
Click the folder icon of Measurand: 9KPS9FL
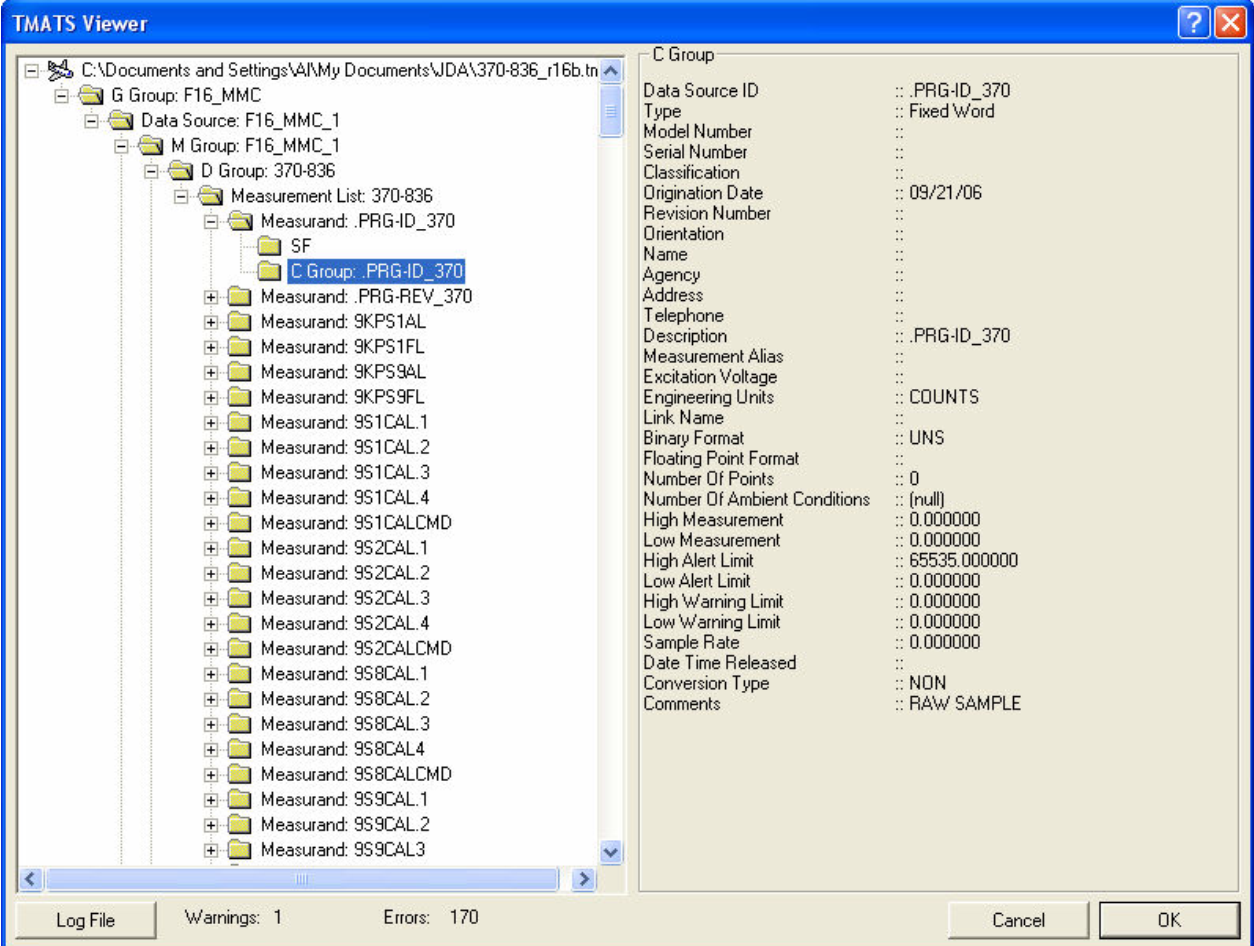(240, 397)
